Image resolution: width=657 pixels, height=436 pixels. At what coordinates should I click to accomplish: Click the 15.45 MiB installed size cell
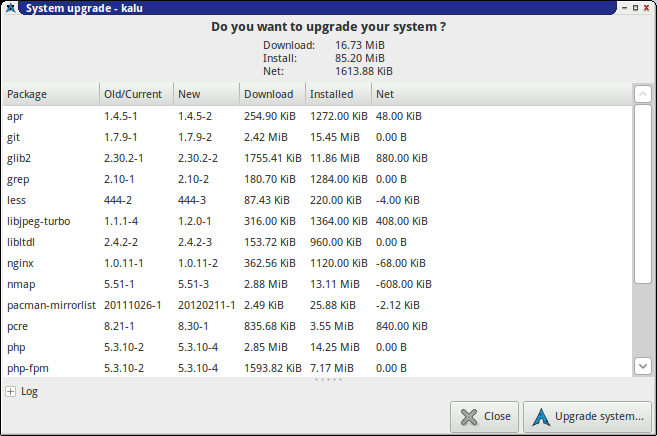click(335, 137)
